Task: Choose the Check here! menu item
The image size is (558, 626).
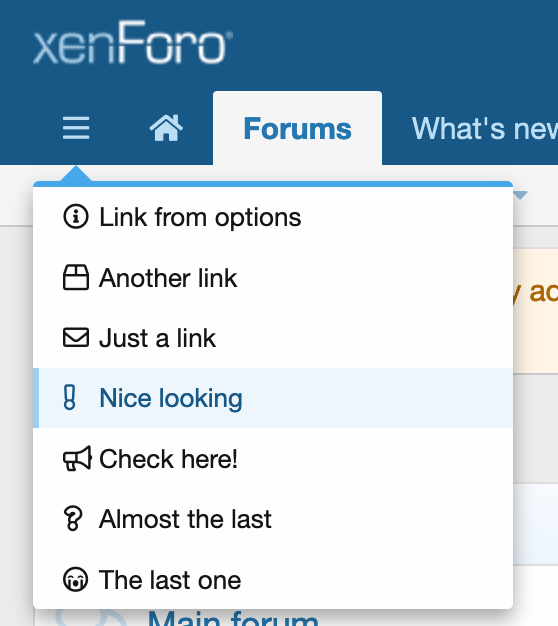Action: pyautogui.click(x=273, y=458)
